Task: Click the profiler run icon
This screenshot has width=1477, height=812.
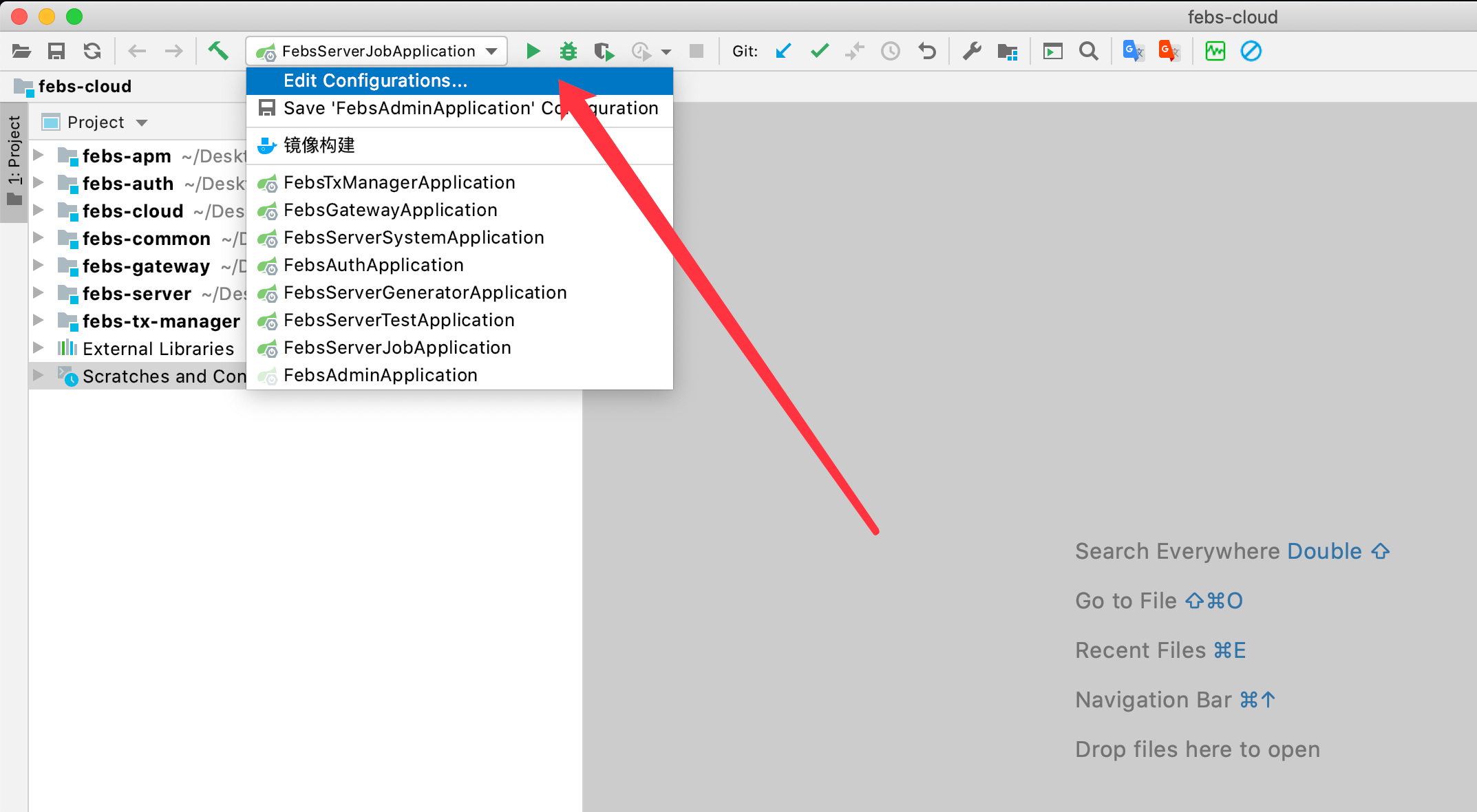Action: (641, 51)
